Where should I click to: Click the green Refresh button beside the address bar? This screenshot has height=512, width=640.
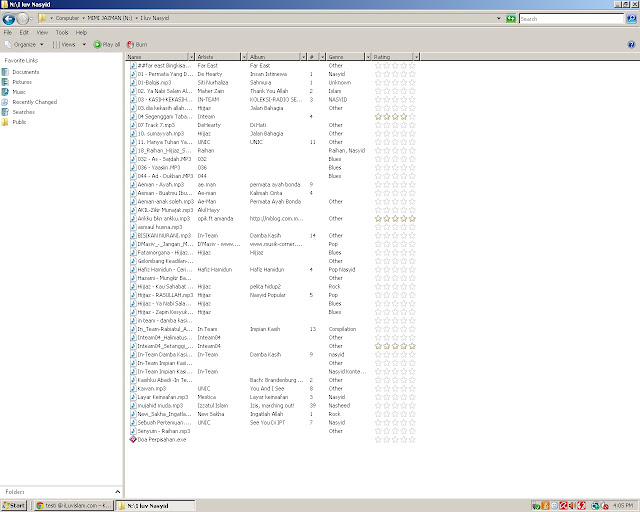click(x=511, y=18)
